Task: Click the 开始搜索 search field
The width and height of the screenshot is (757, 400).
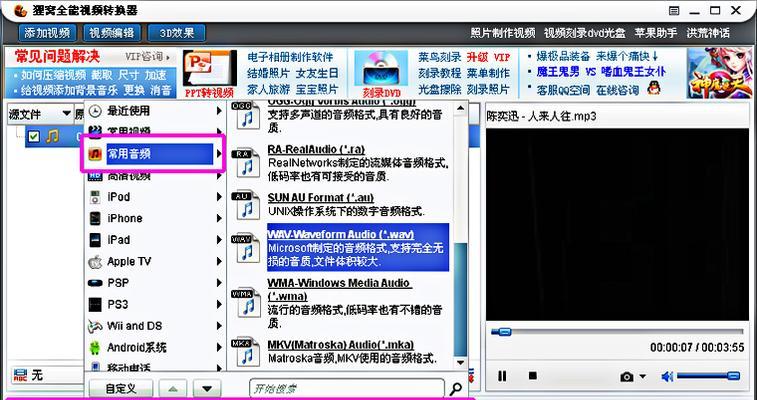Action: pyautogui.click(x=347, y=389)
